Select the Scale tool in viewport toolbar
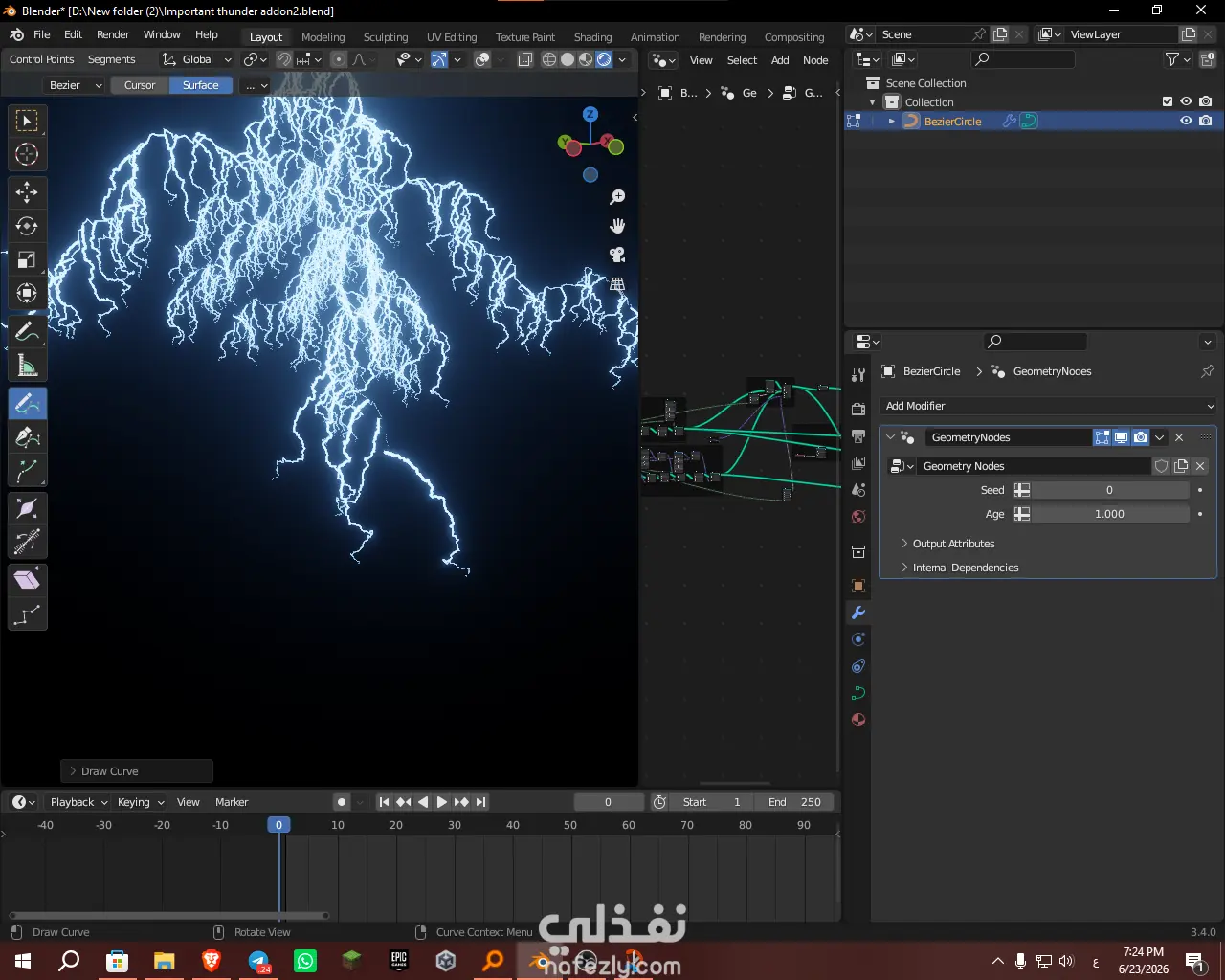This screenshot has height=980, width=1225. click(x=27, y=259)
